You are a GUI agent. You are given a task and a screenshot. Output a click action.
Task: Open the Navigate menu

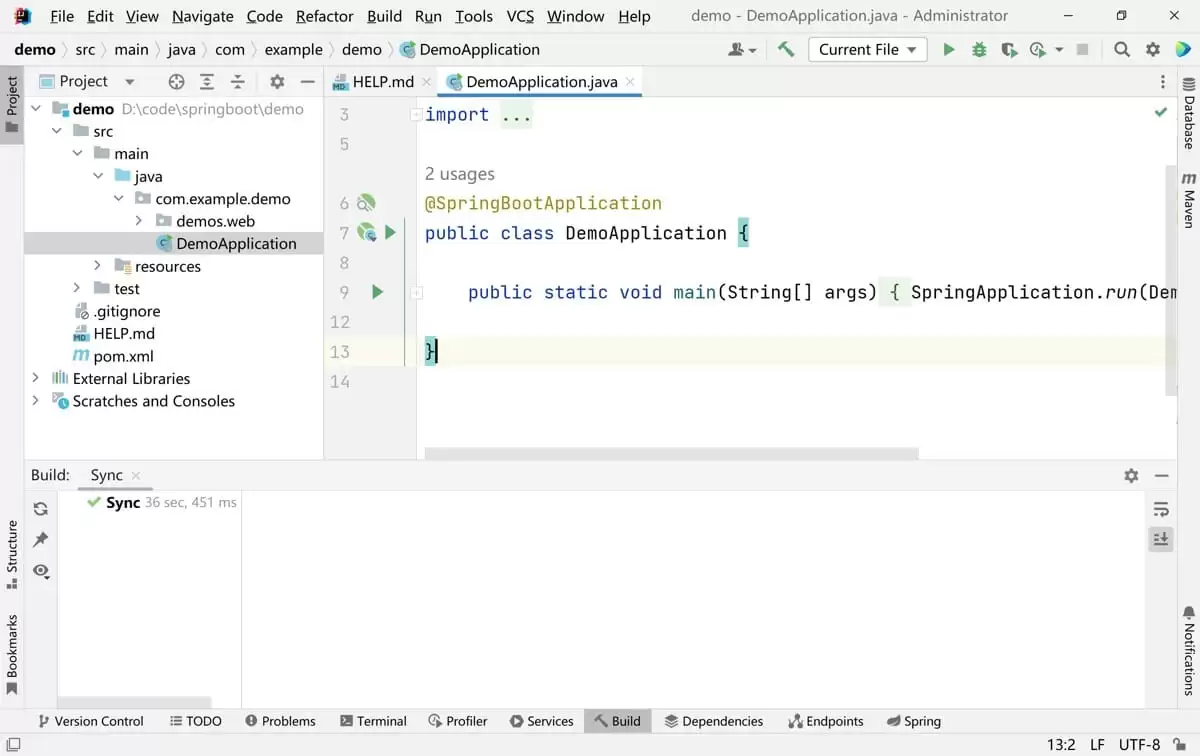point(203,16)
